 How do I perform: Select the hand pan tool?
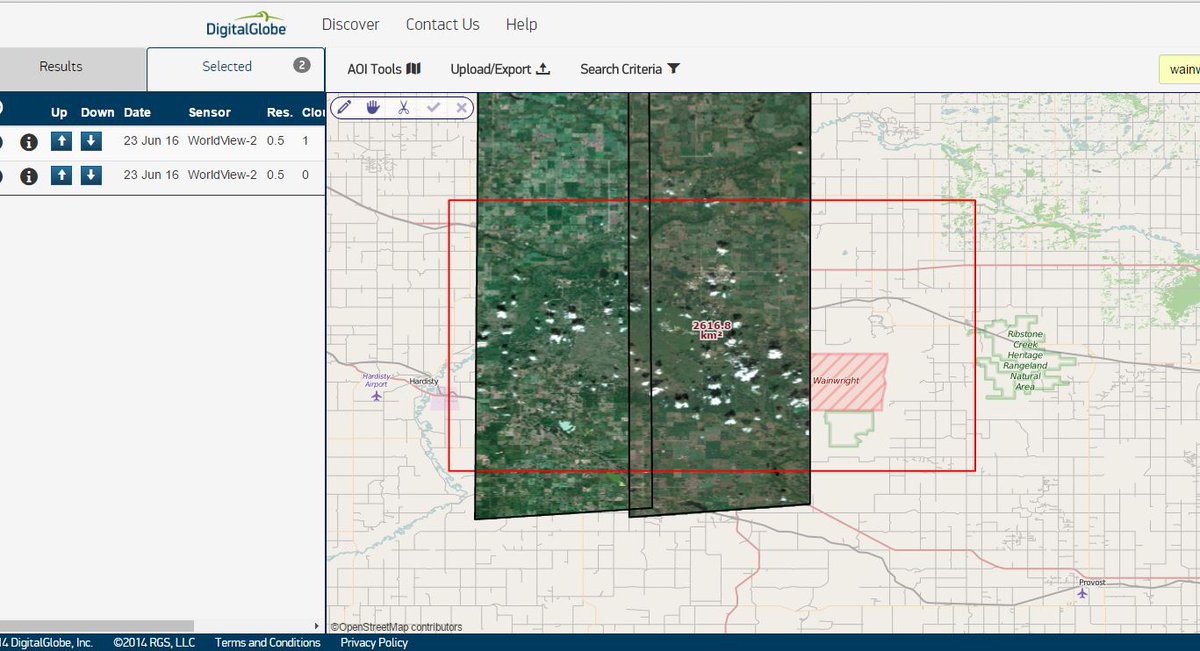(373, 107)
